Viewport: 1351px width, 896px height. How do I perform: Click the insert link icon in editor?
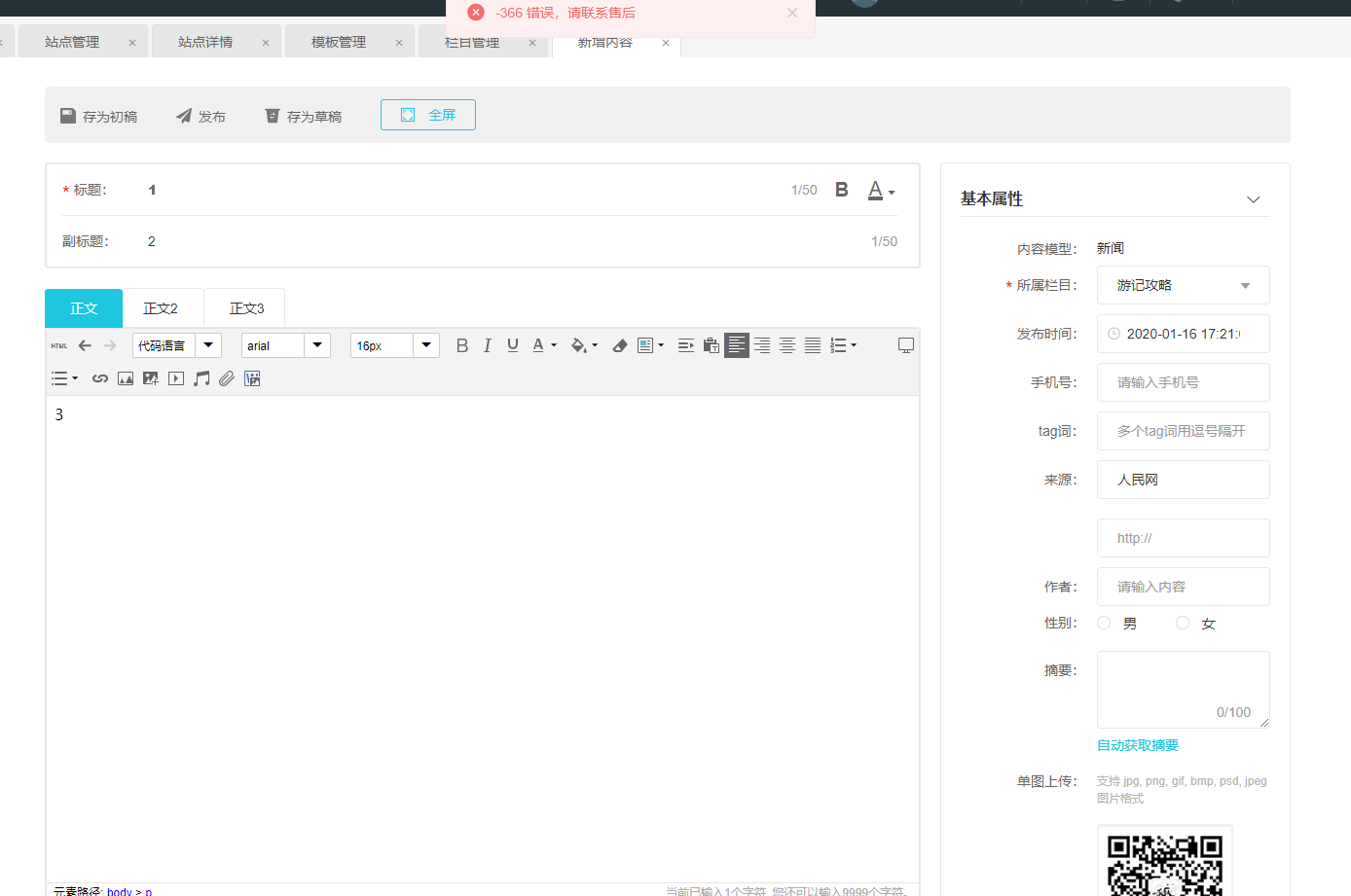coord(99,378)
